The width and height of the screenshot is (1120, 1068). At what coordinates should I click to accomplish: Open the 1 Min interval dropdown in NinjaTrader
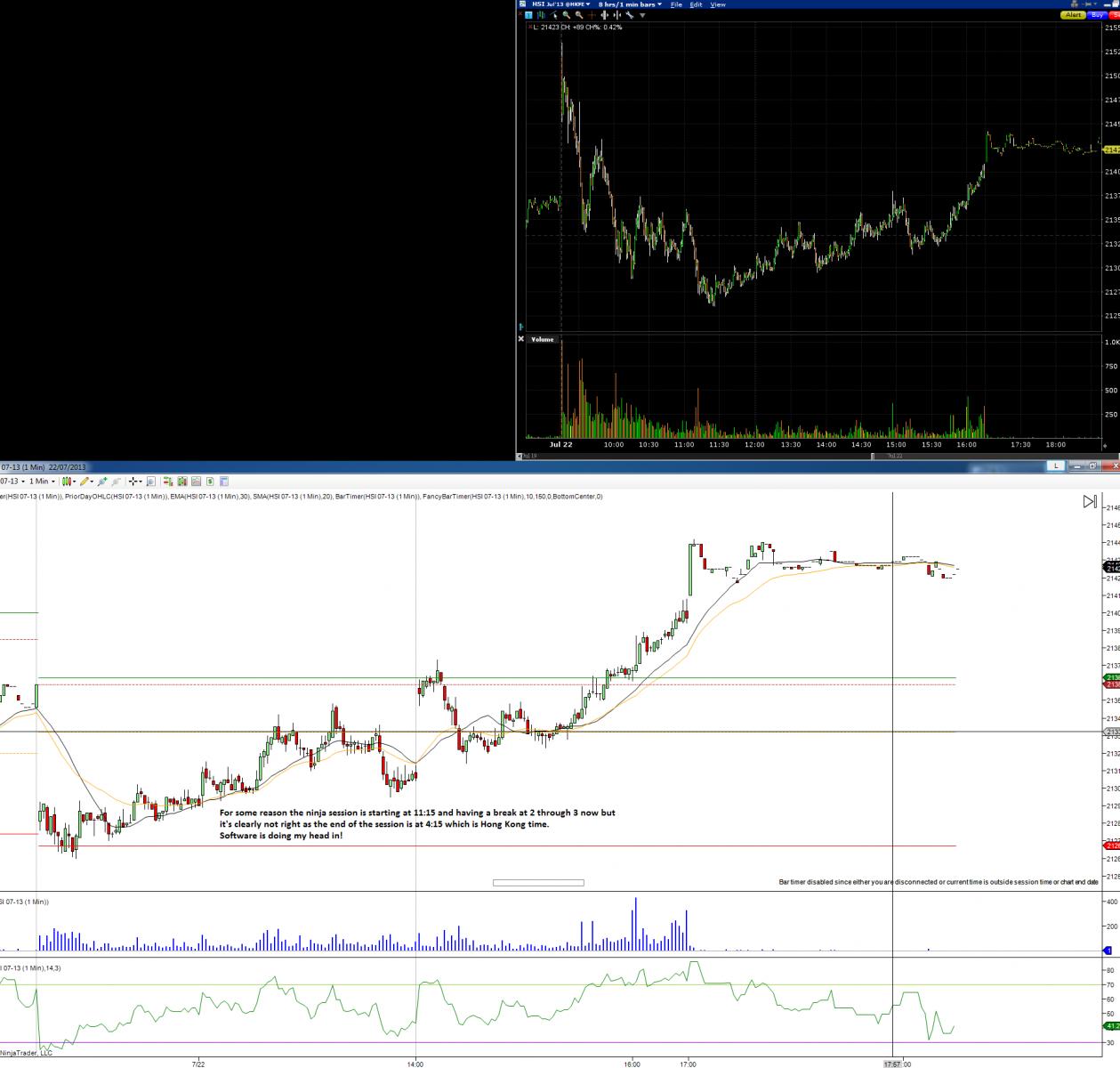42,481
